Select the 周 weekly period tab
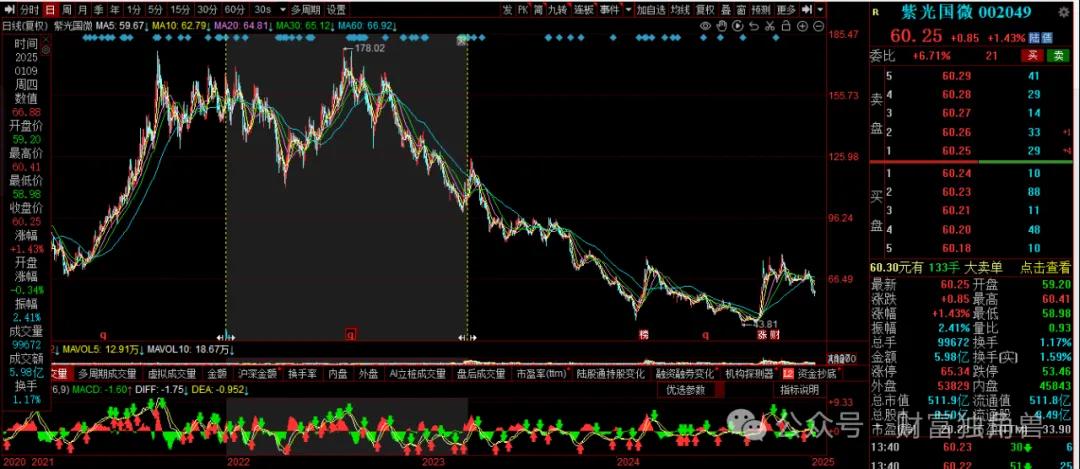1080x469 pixels. (66, 10)
